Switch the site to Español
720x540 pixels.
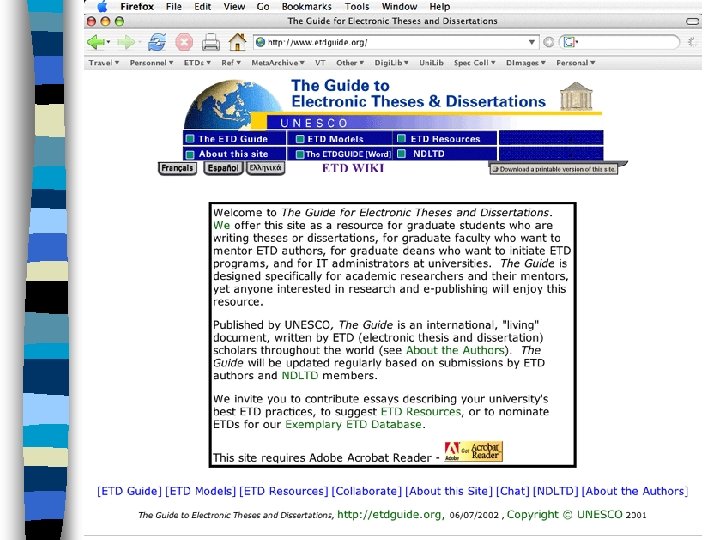pos(223,168)
